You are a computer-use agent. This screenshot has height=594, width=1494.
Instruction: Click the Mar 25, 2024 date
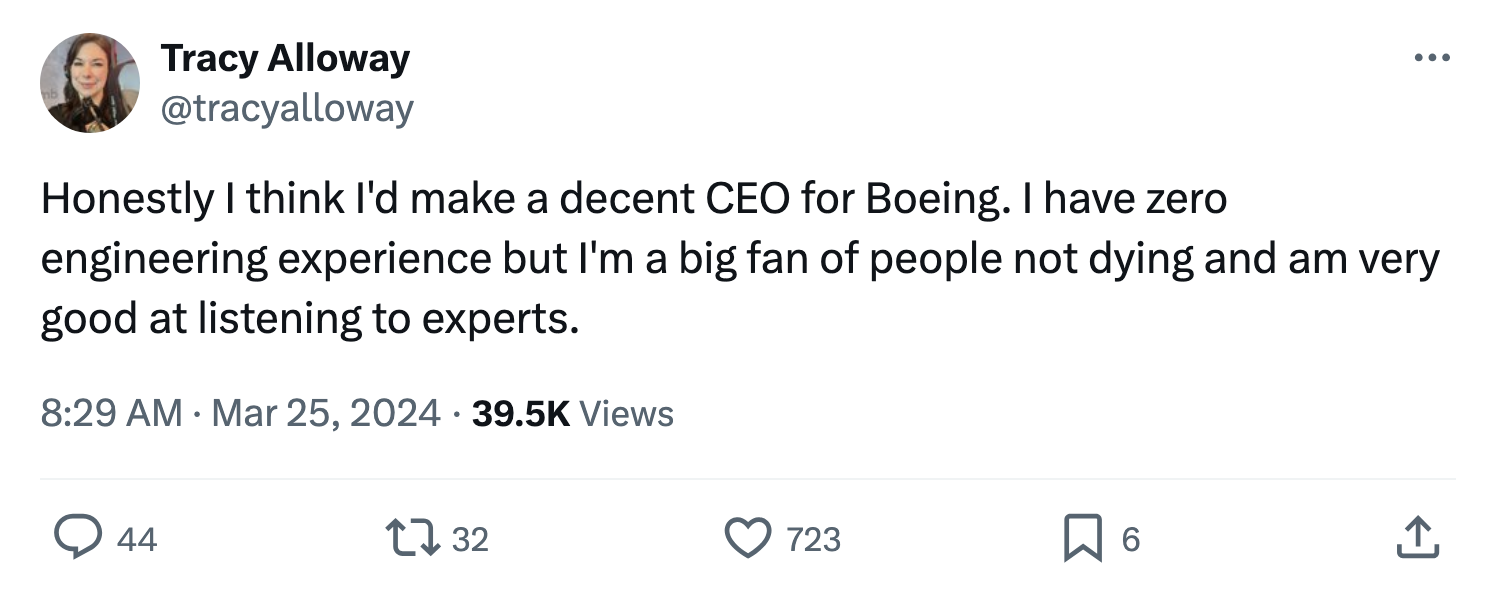coord(326,413)
